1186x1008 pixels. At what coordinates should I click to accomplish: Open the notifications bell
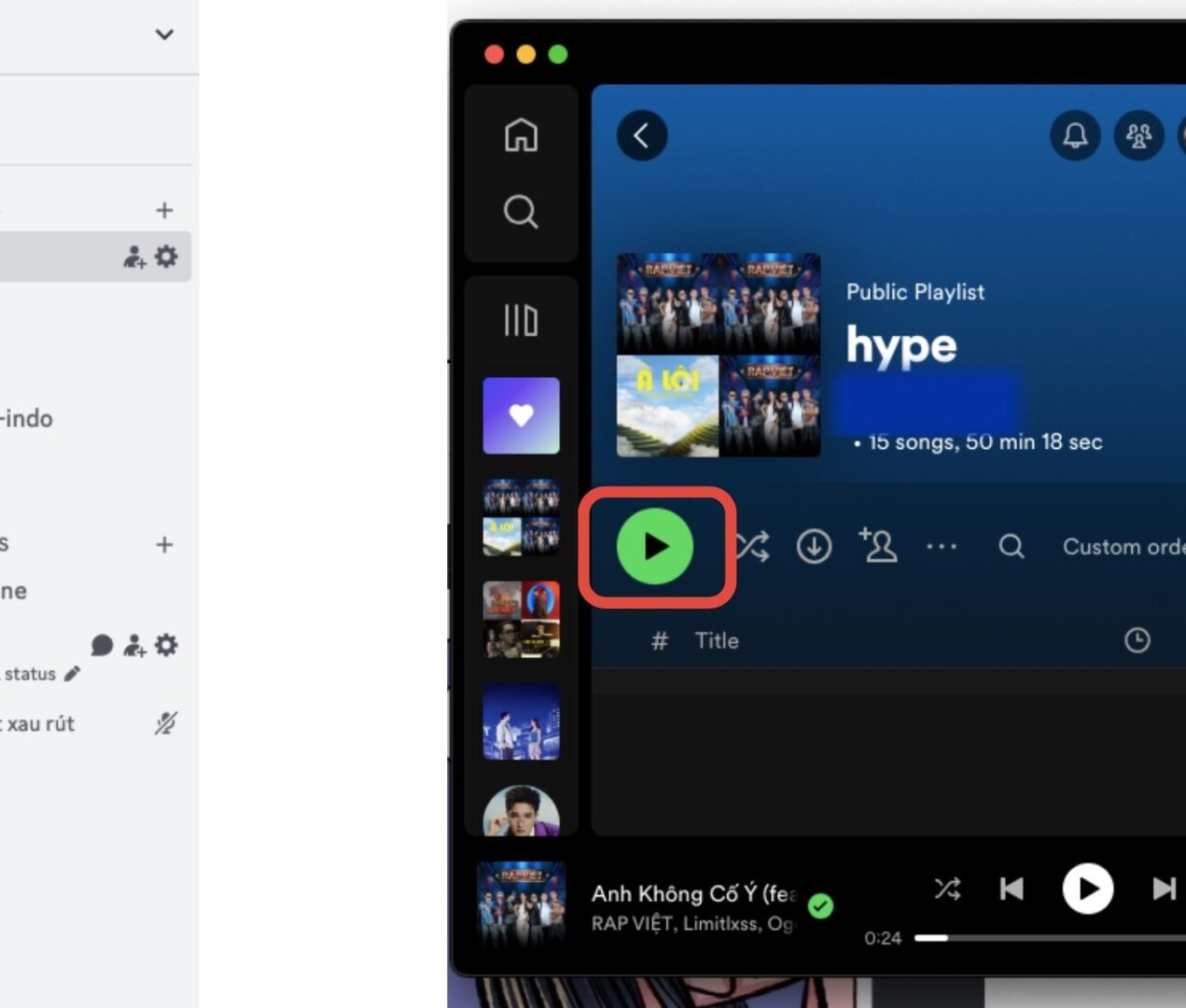tap(1073, 135)
